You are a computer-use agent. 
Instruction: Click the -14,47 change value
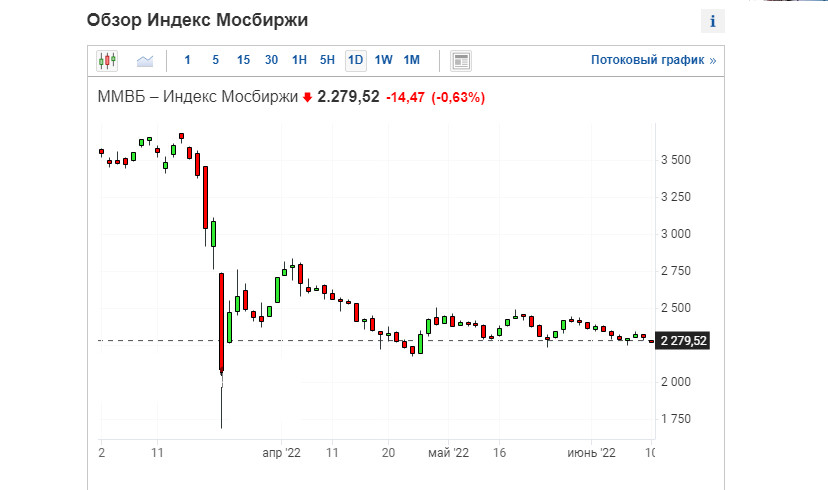tap(406, 97)
